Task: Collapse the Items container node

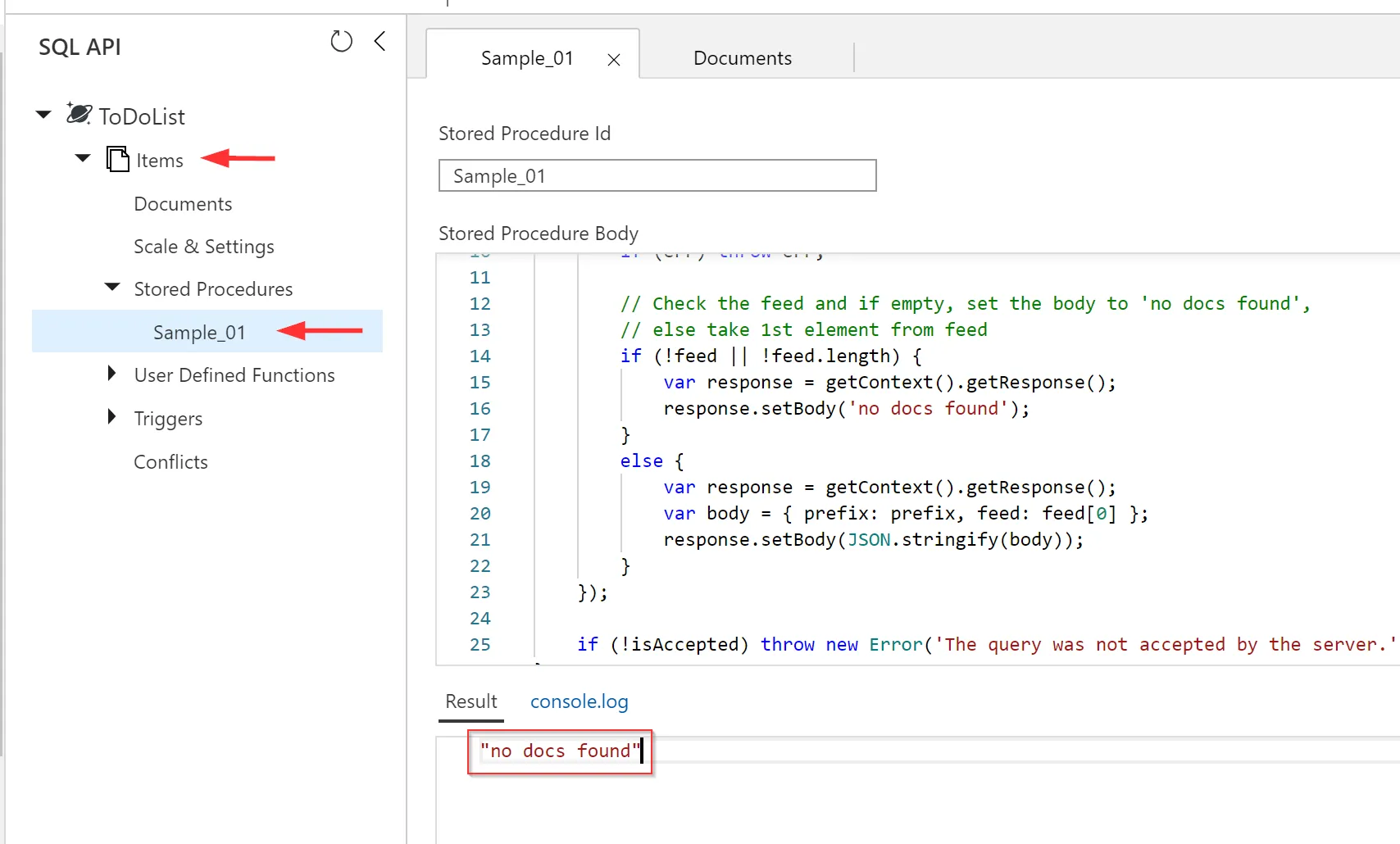Action: click(83, 158)
